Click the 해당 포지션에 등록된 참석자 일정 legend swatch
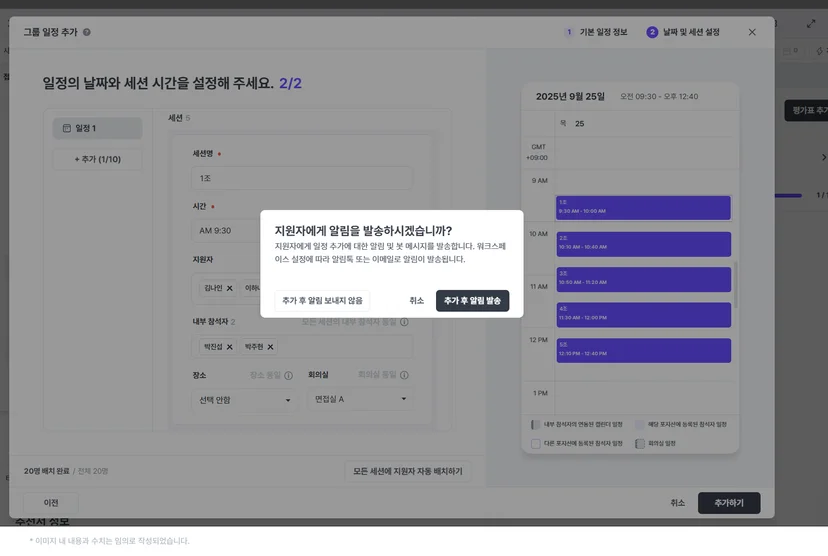Image resolution: width=828 pixels, height=556 pixels. coord(639,425)
